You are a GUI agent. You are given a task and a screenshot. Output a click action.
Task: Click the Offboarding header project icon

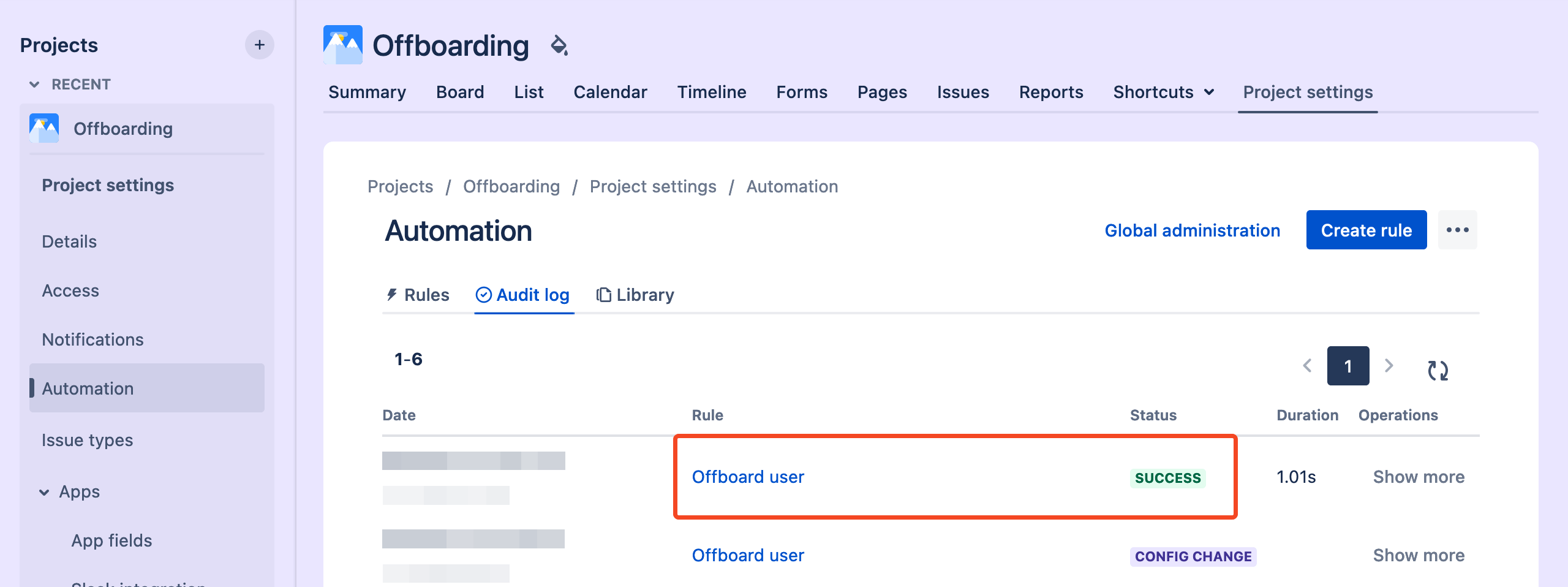[x=343, y=45]
